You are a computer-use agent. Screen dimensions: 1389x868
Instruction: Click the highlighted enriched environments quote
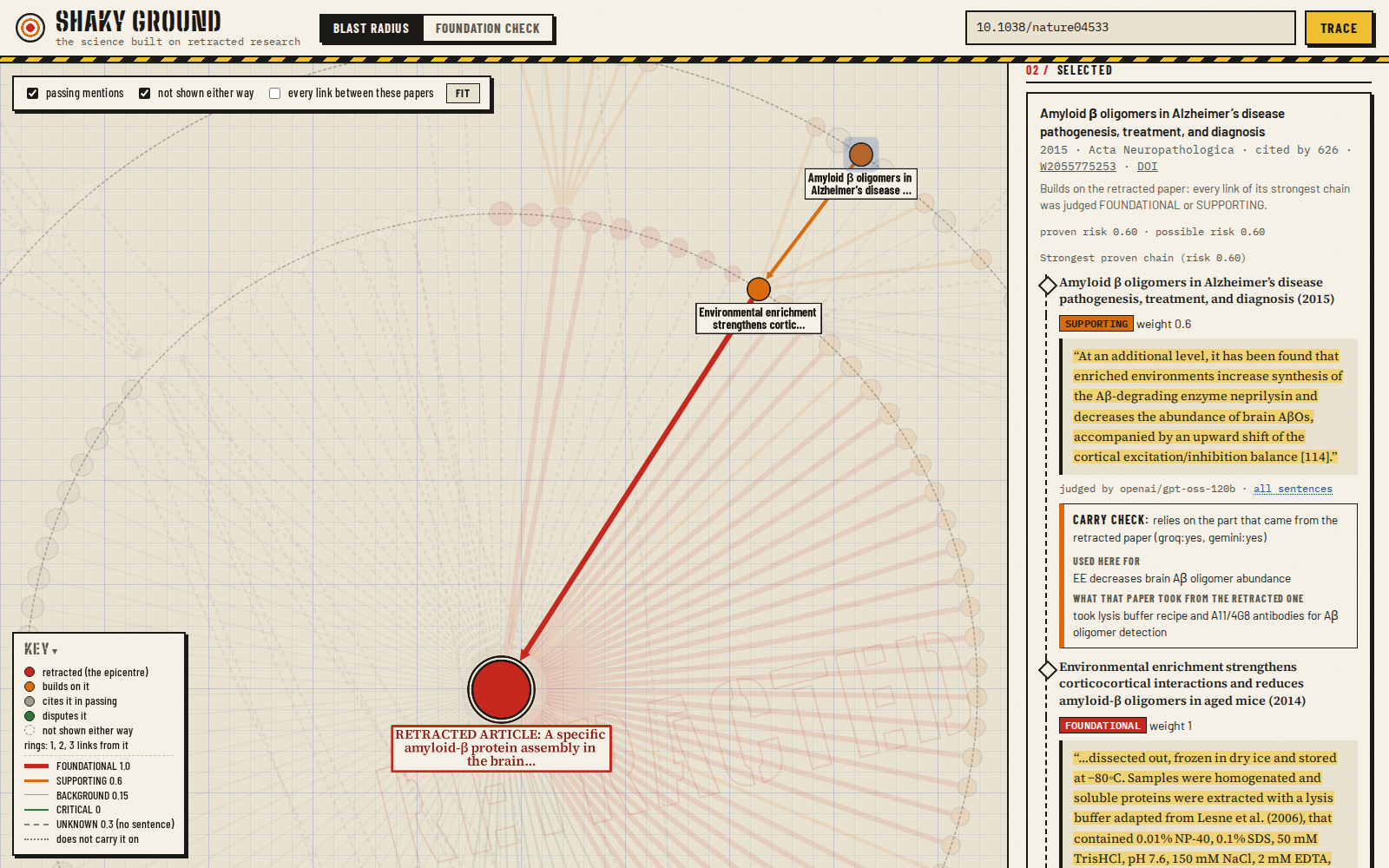1208,406
